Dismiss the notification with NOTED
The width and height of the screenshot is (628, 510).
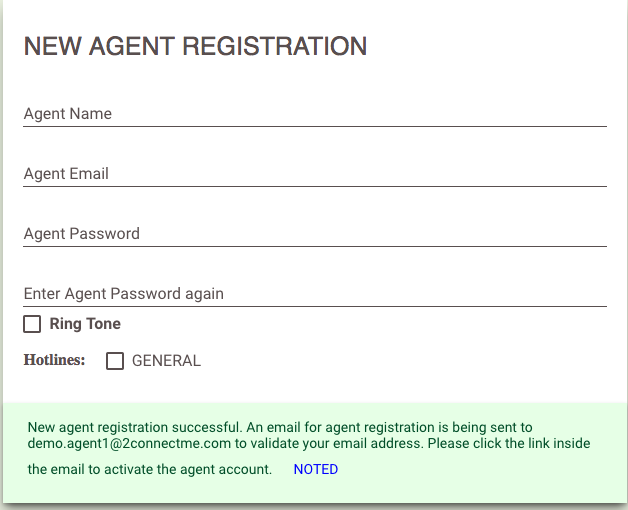[316, 469]
